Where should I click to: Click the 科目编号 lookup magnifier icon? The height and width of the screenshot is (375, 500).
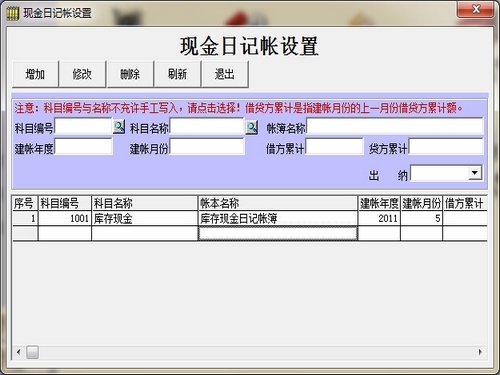click(119, 127)
